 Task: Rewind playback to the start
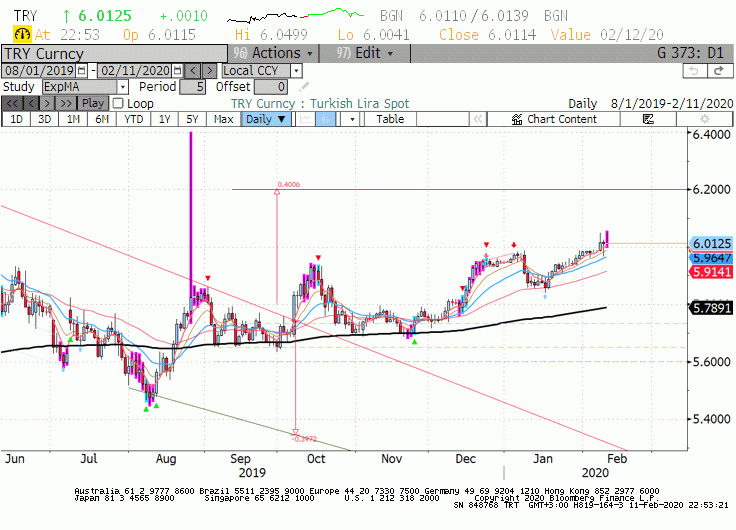(x=12, y=103)
